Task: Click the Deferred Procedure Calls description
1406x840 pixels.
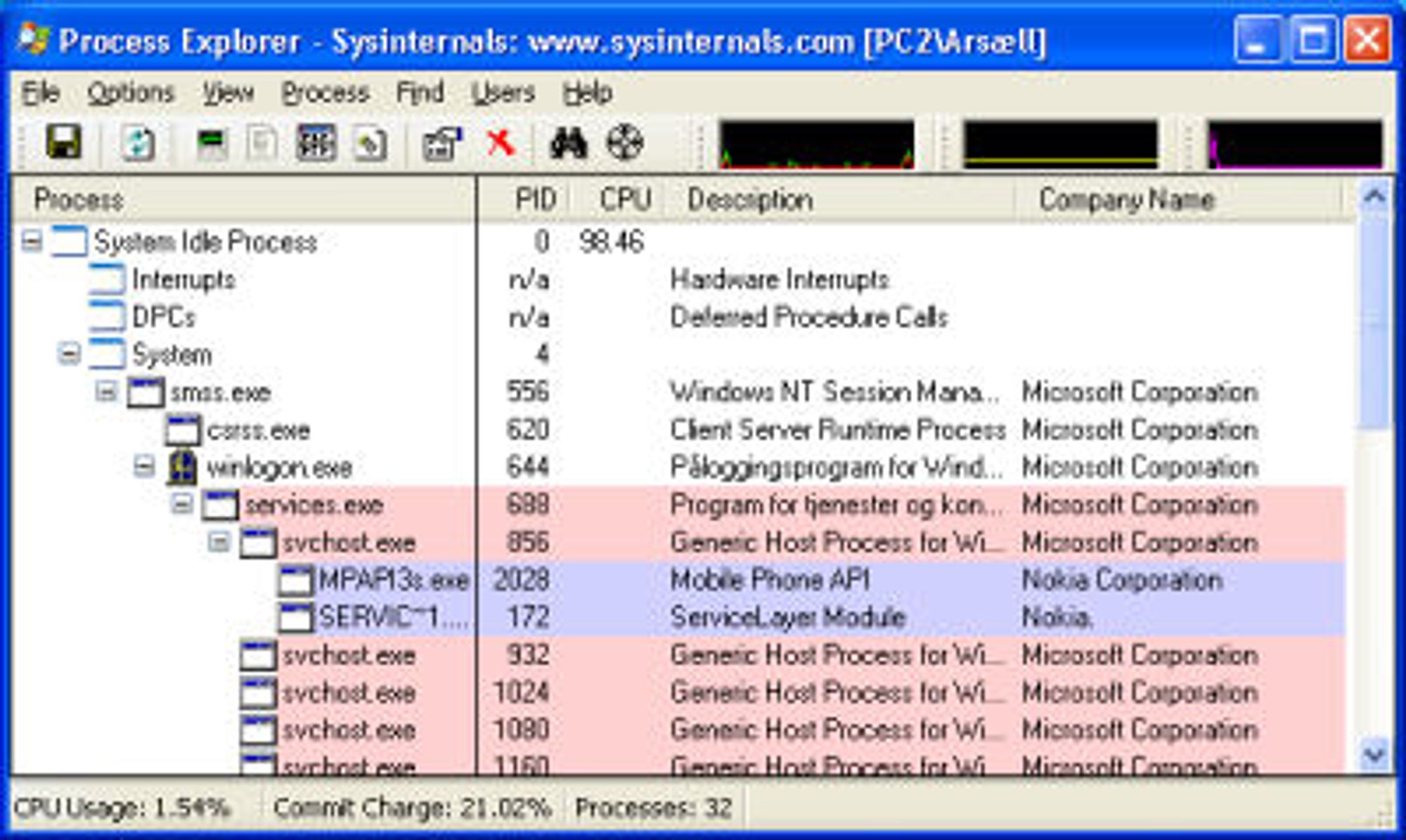Action: coord(809,316)
